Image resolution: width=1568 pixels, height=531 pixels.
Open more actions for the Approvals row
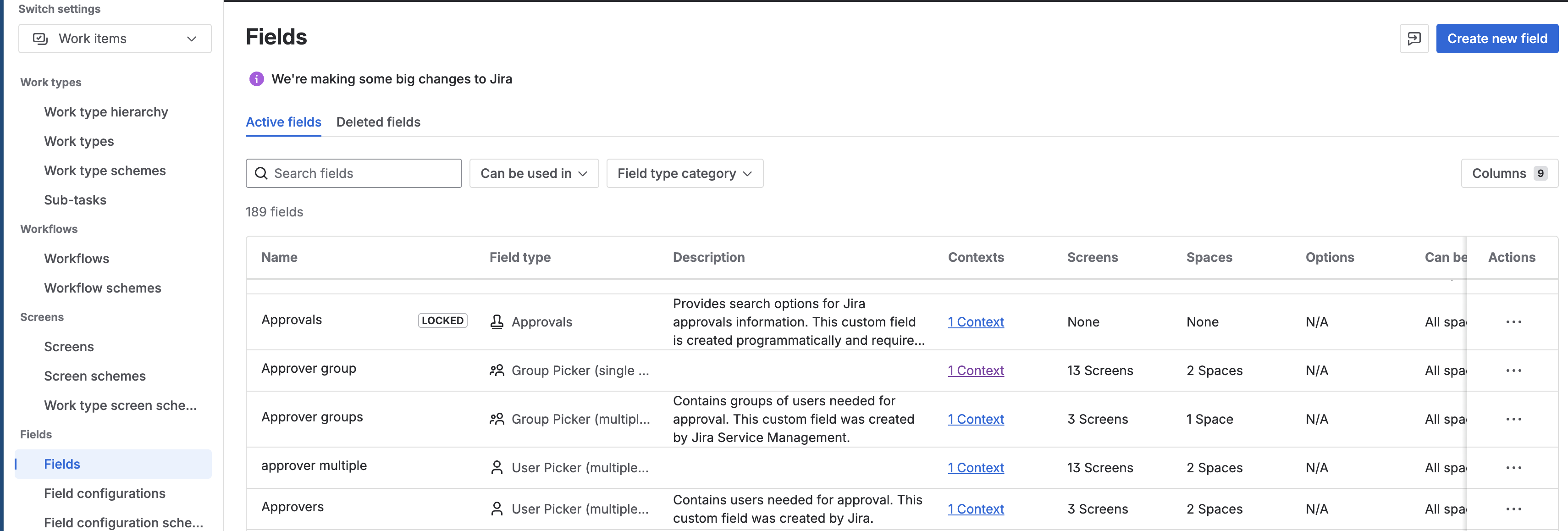1513,321
